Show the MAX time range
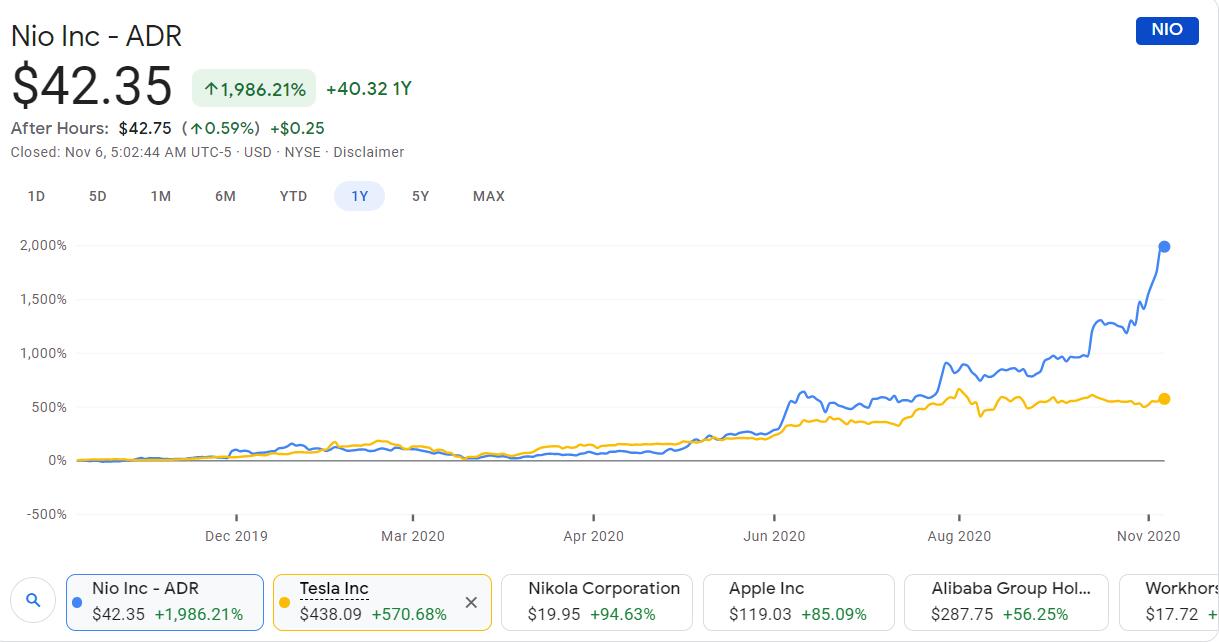The image size is (1219, 642). (488, 196)
